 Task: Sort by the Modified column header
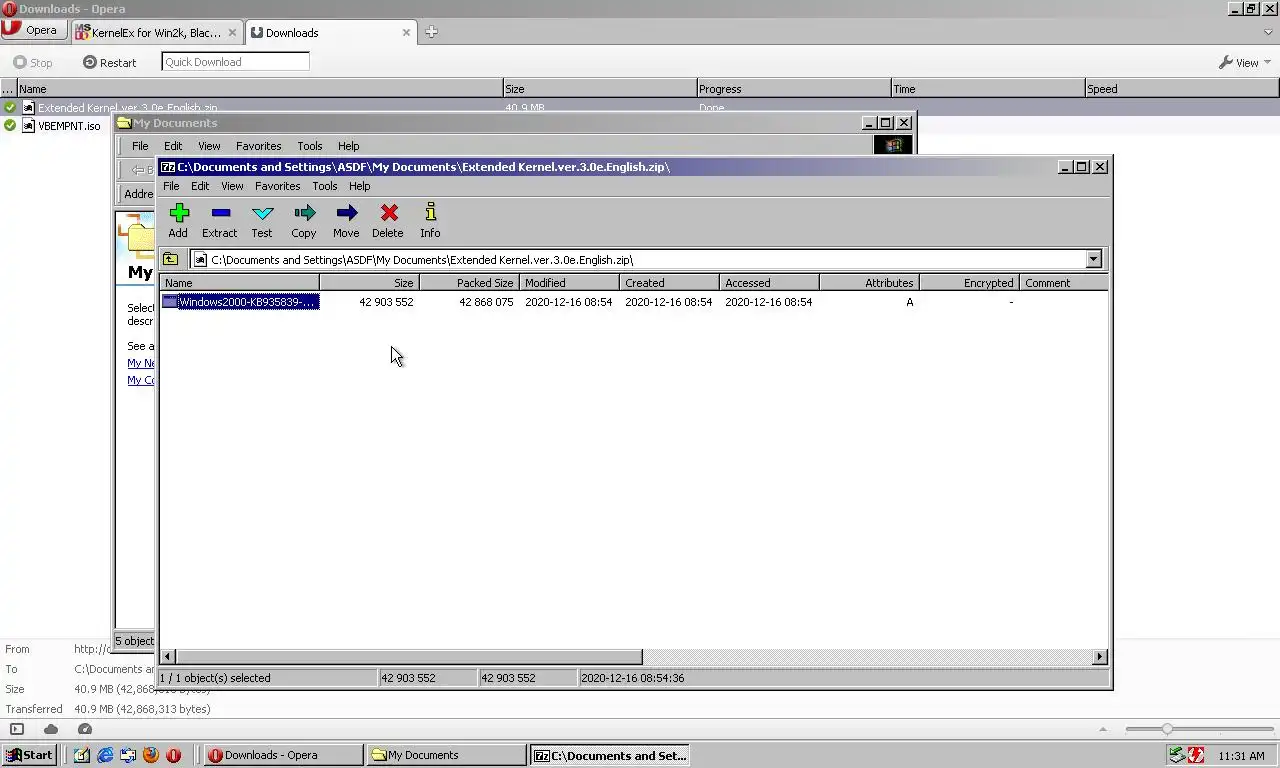point(569,283)
